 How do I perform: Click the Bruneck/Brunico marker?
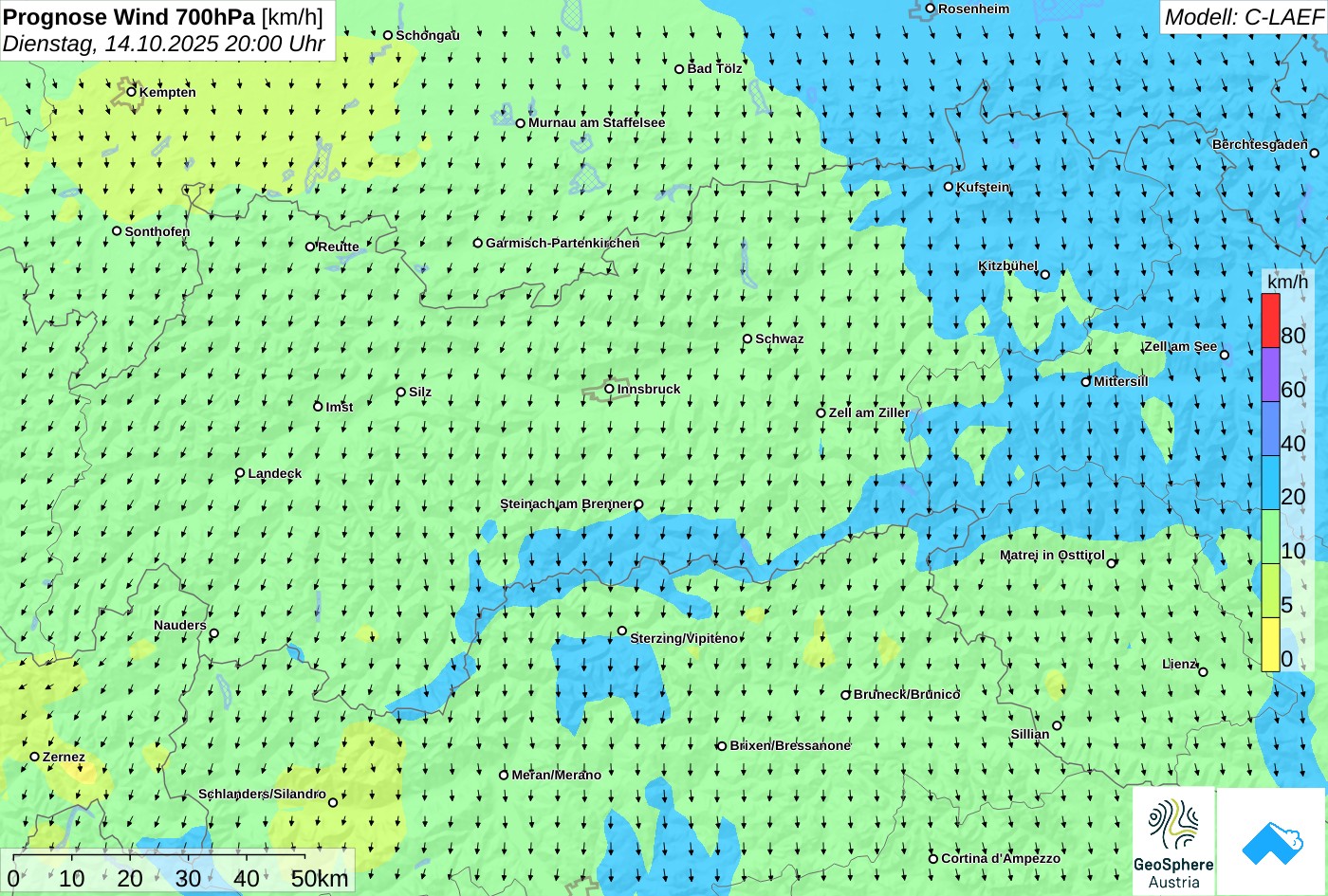[x=846, y=695]
